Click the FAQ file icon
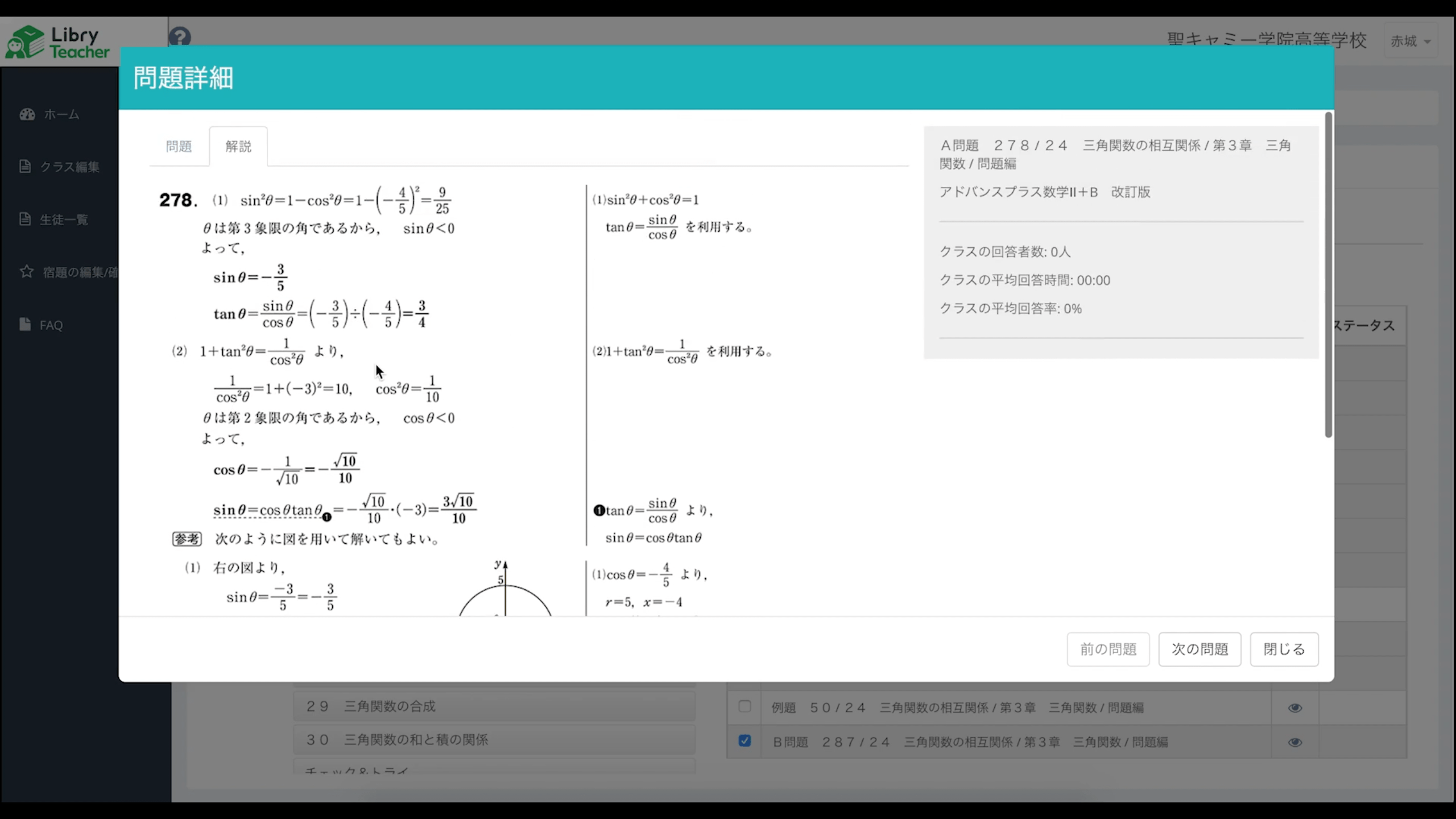This screenshot has width=1456, height=819. click(25, 324)
